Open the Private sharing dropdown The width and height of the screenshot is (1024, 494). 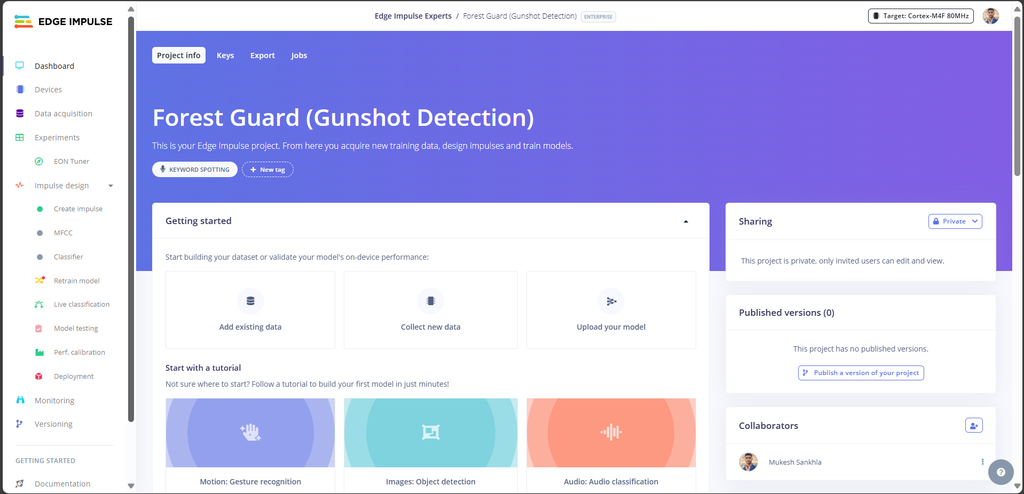[955, 222]
